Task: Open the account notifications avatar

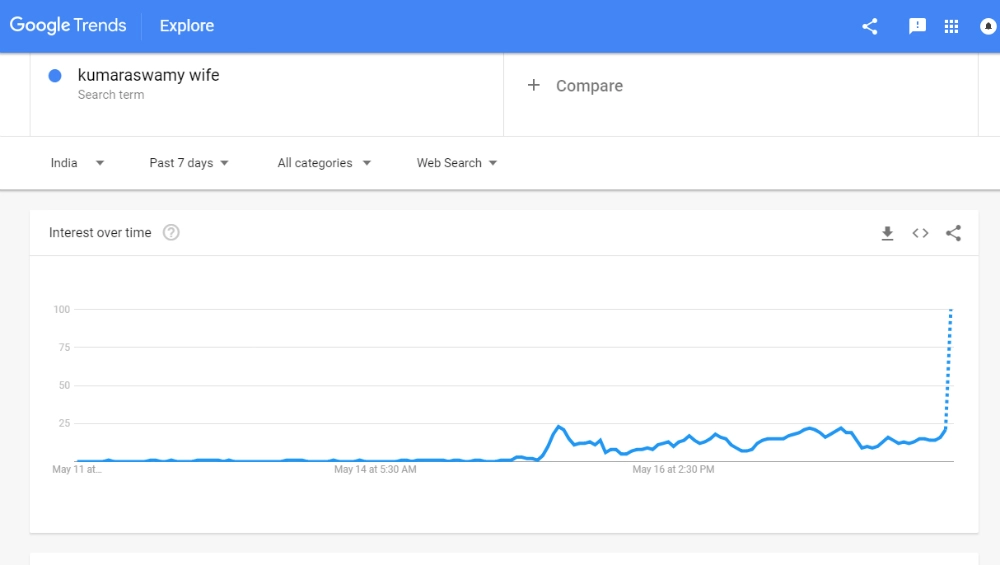Action: pos(988,26)
